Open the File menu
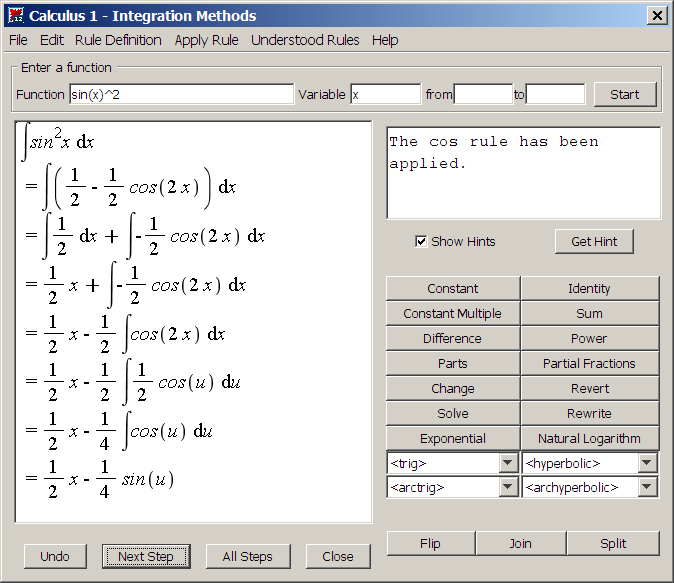The height and width of the screenshot is (583, 674). tap(18, 40)
